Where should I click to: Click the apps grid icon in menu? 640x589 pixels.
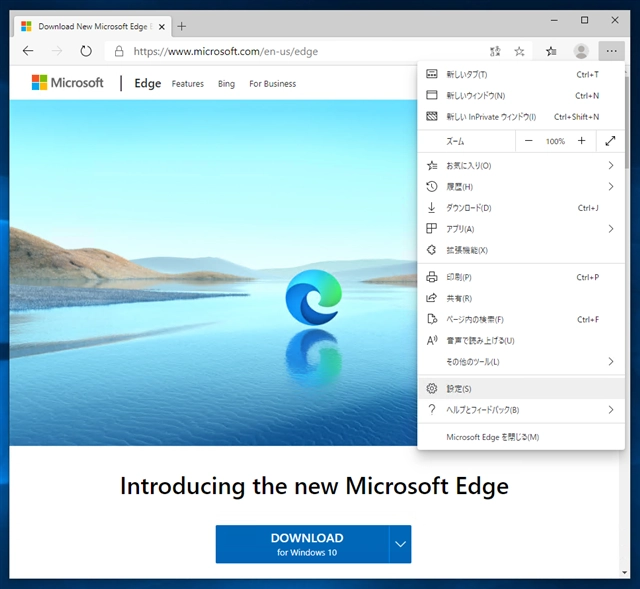[x=431, y=229]
